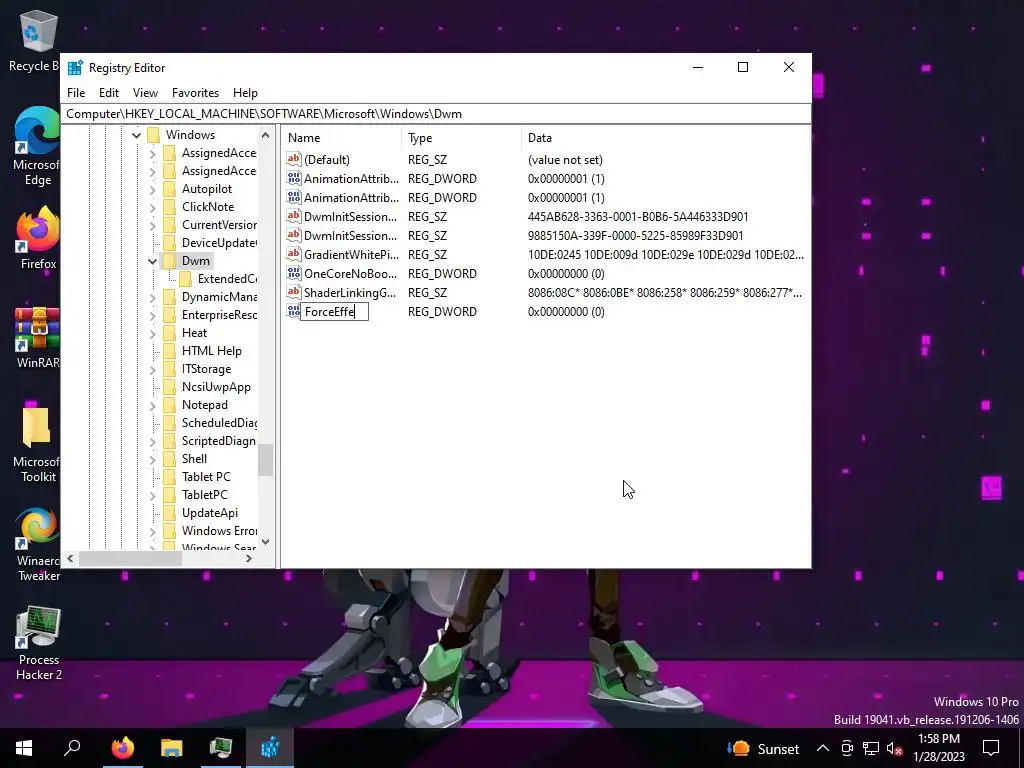Open Firefox from the taskbar
The width and height of the screenshot is (1024, 768).
click(x=122, y=748)
